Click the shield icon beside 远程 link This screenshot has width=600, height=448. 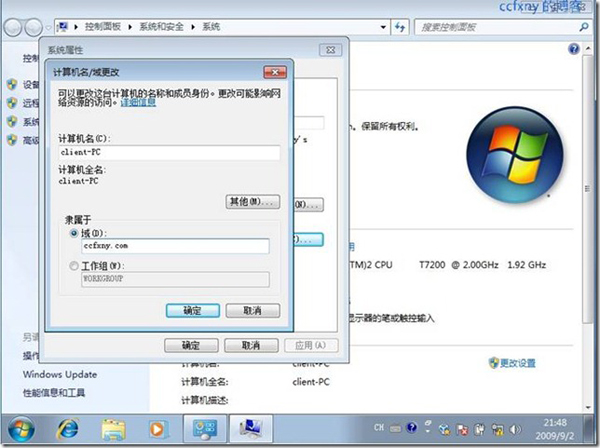12,103
